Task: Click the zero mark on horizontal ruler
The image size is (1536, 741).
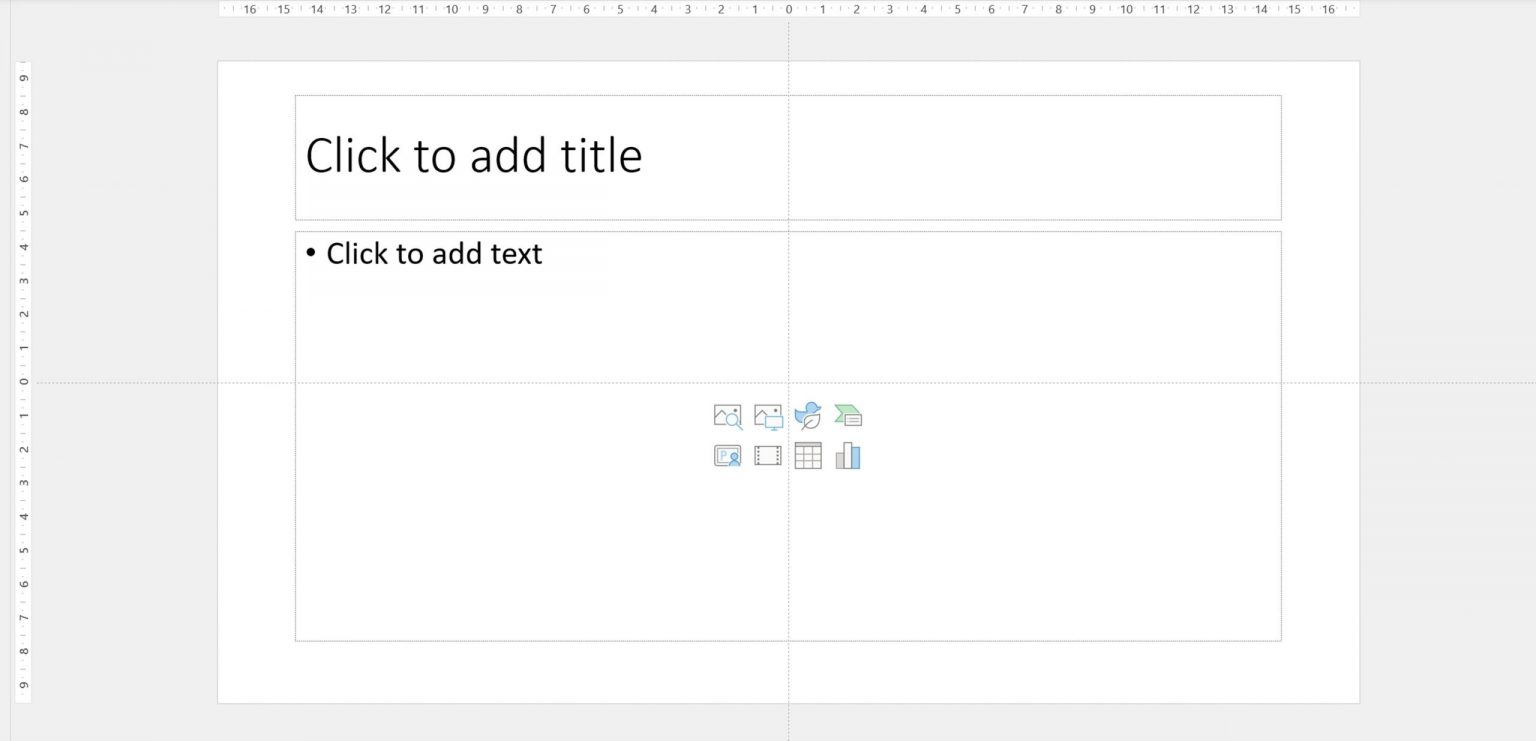Action: tap(789, 9)
